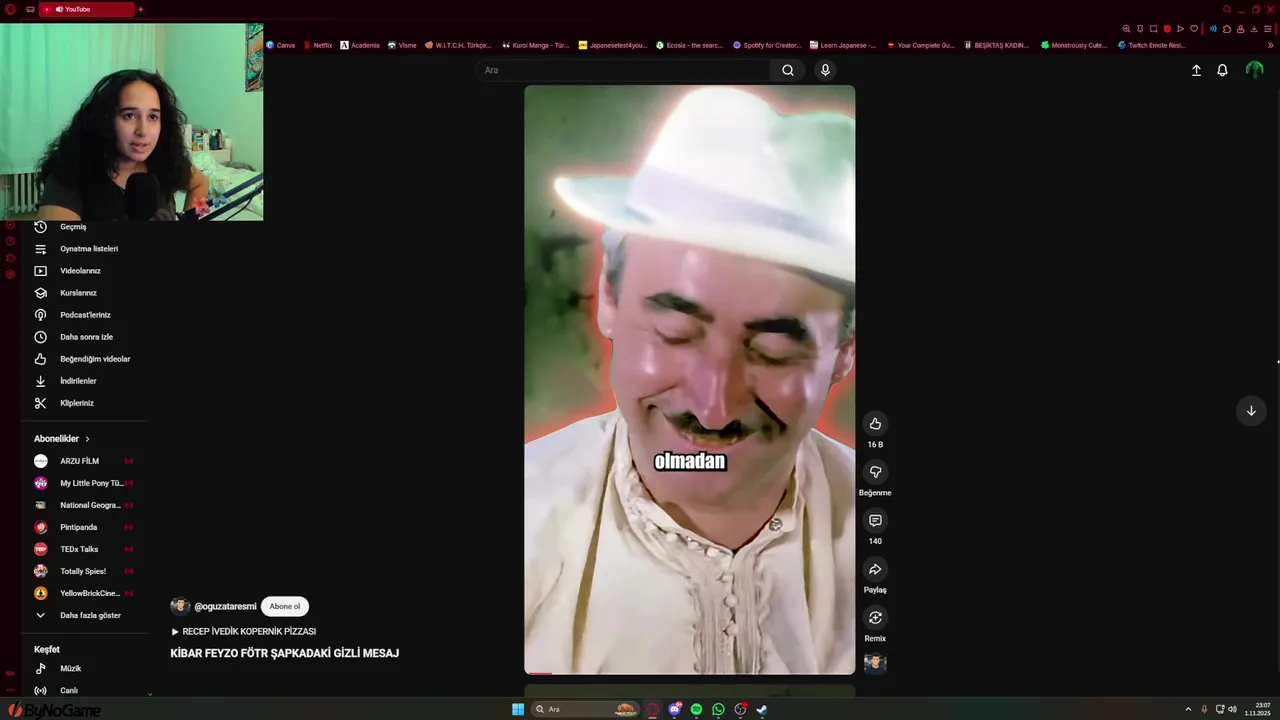This screenshot has width=1280, height=720.
Task: Open the comments showing 140
Action: pos(875,521)
